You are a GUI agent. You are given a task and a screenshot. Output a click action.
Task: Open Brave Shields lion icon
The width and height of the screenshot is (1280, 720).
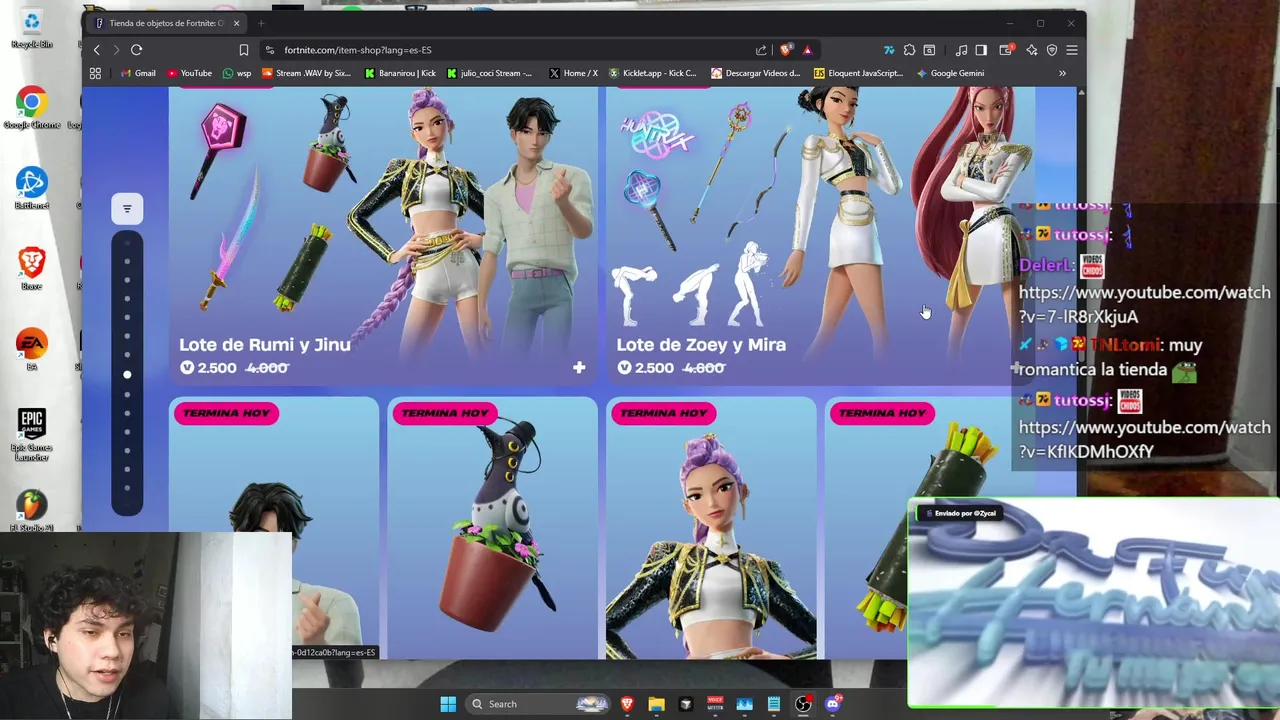coord(786,50)
